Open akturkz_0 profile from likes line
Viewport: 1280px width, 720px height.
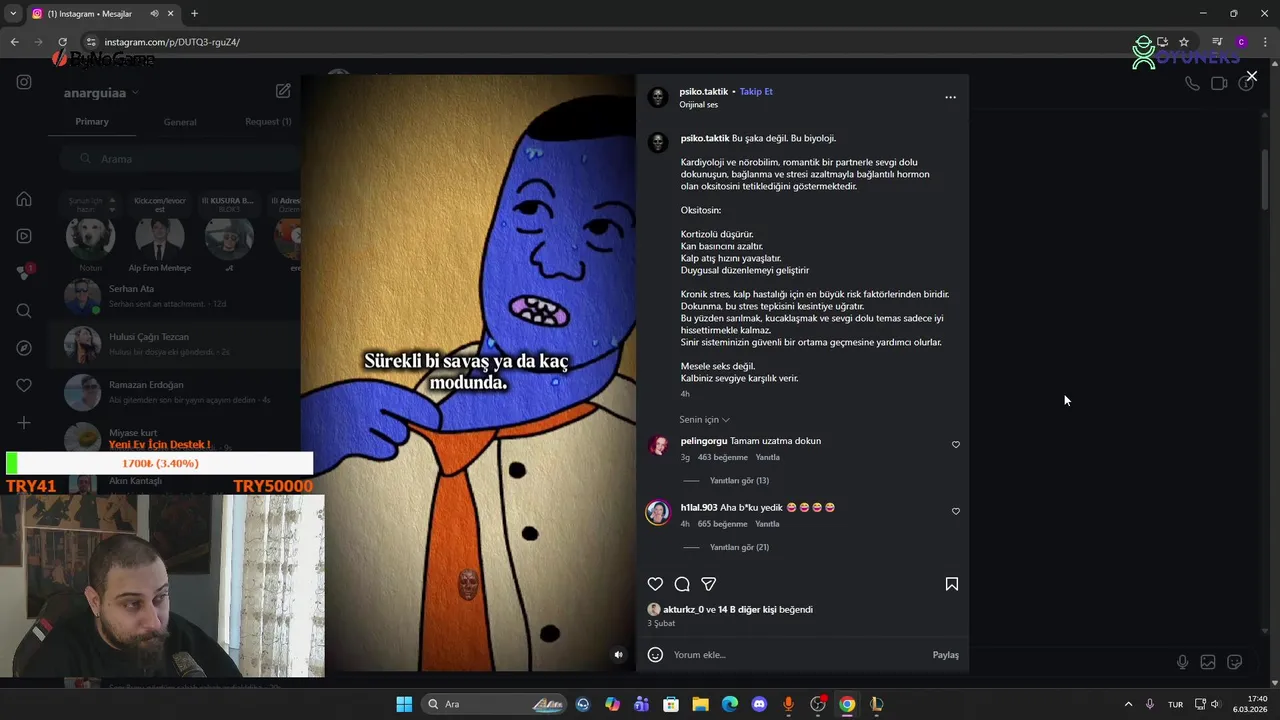click(683, 610)
